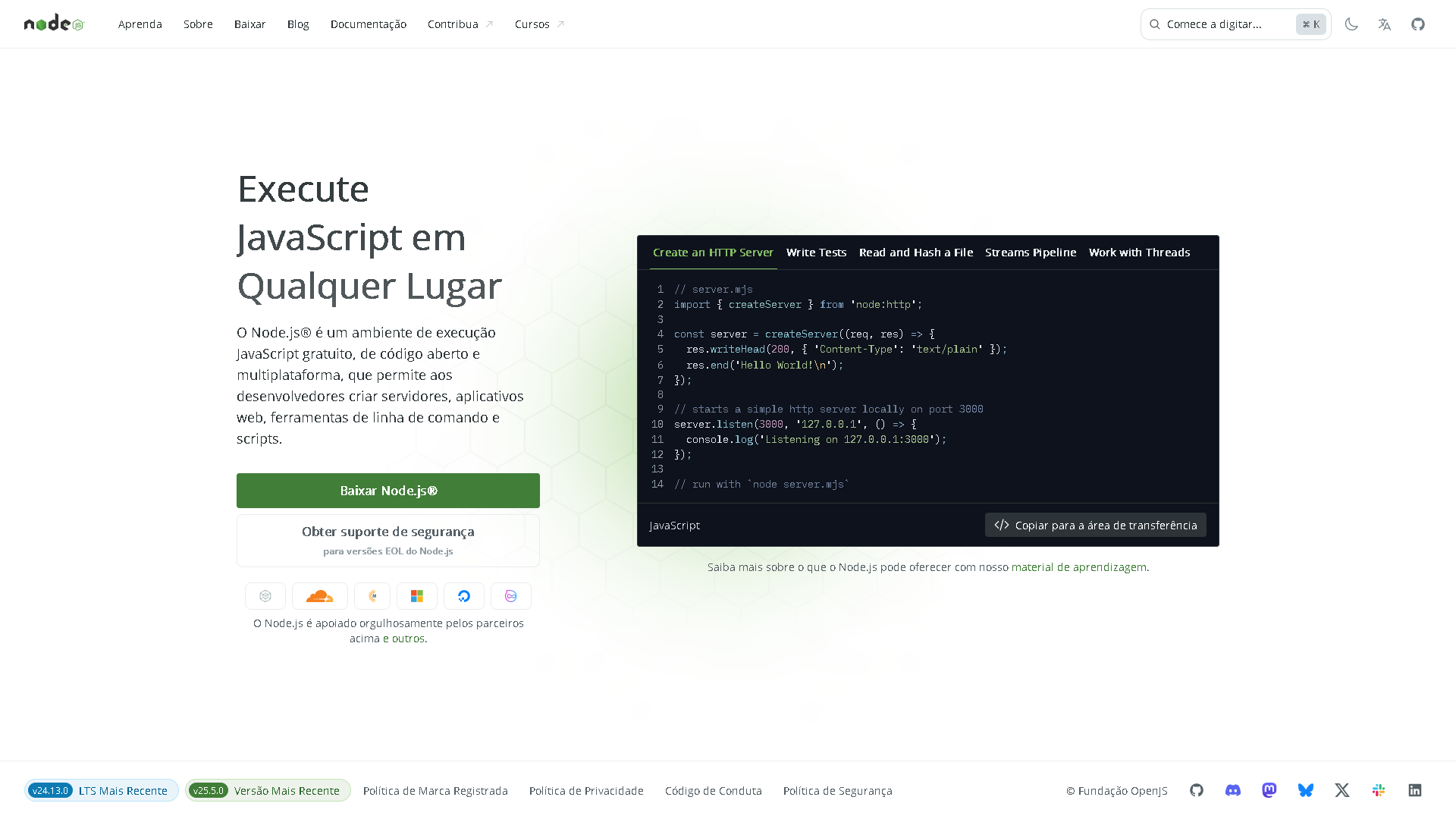Image resolution: width=1456 pixels, height=819 pixels.
Task: Open the LinkedIn footer icon
Action: (1415, 790)
